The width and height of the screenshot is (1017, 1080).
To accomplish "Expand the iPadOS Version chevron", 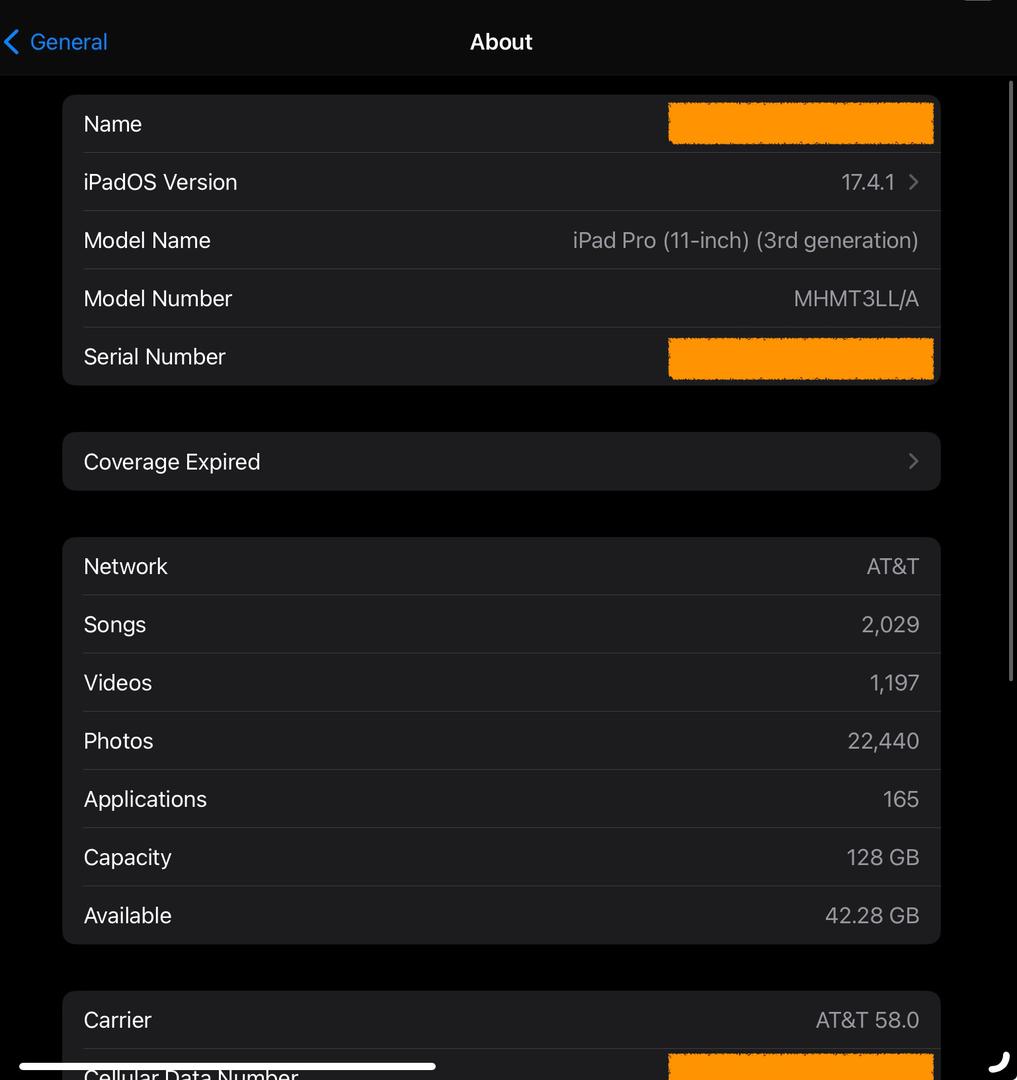I will (913, 182).
